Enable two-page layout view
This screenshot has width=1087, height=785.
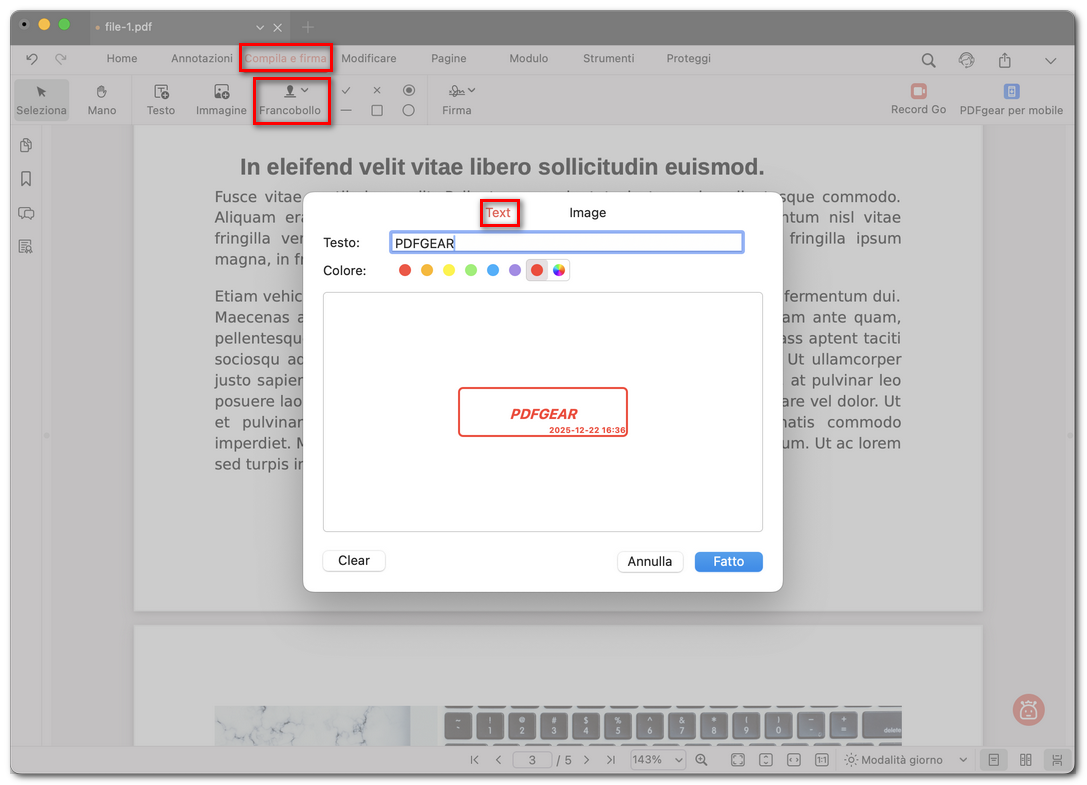point(1026,760)
